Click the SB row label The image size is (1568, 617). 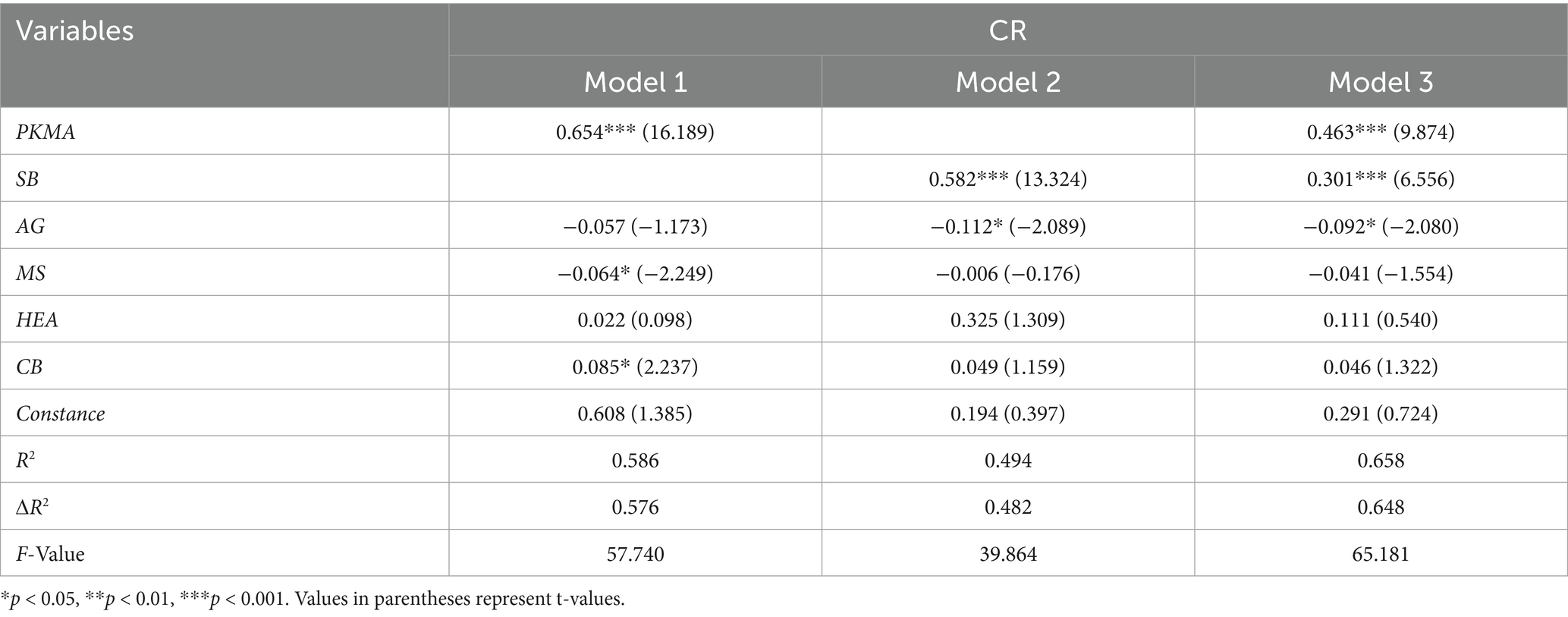27,179
